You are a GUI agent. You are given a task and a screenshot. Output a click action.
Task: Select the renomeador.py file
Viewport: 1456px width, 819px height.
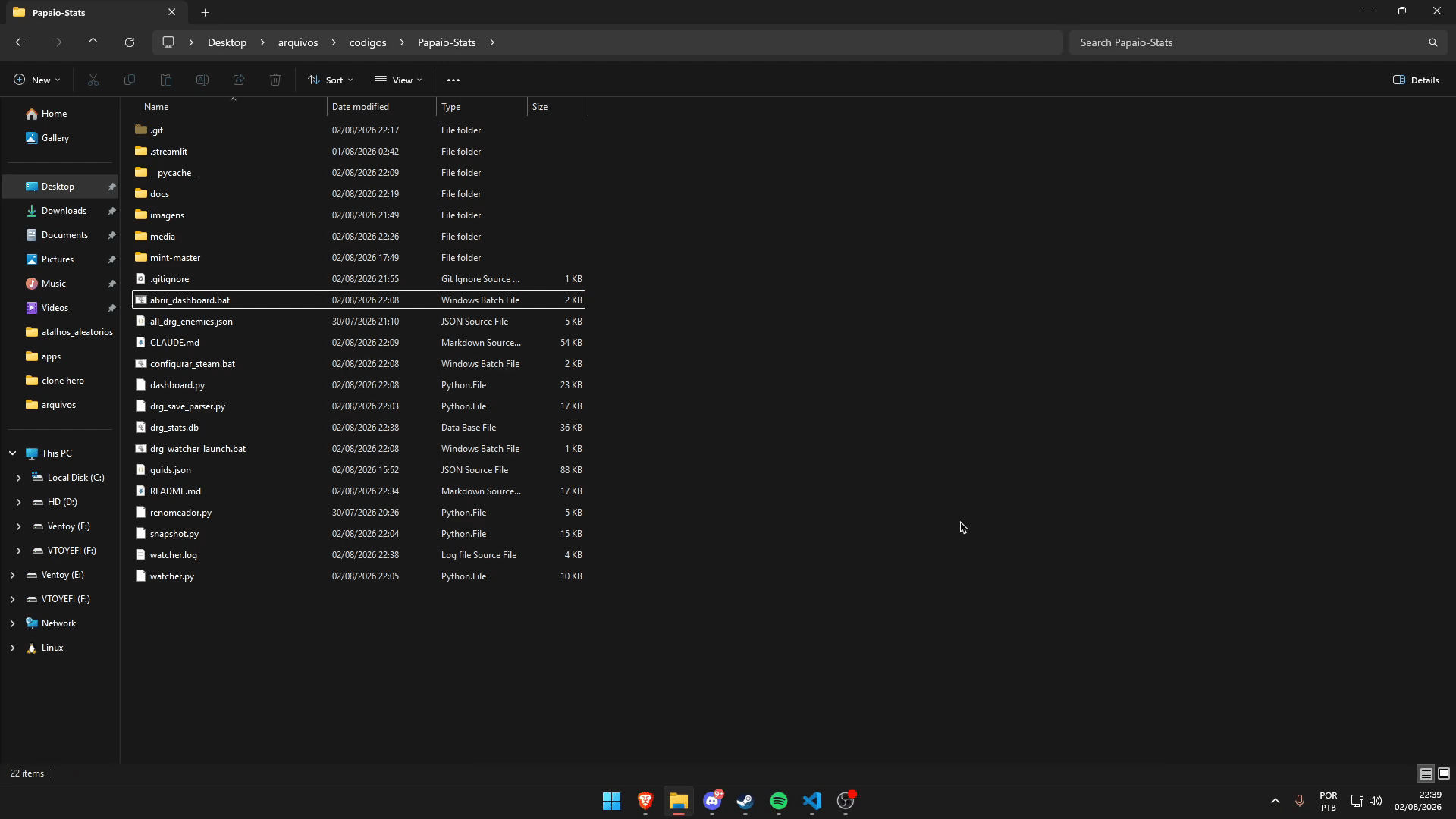point(359,513)
